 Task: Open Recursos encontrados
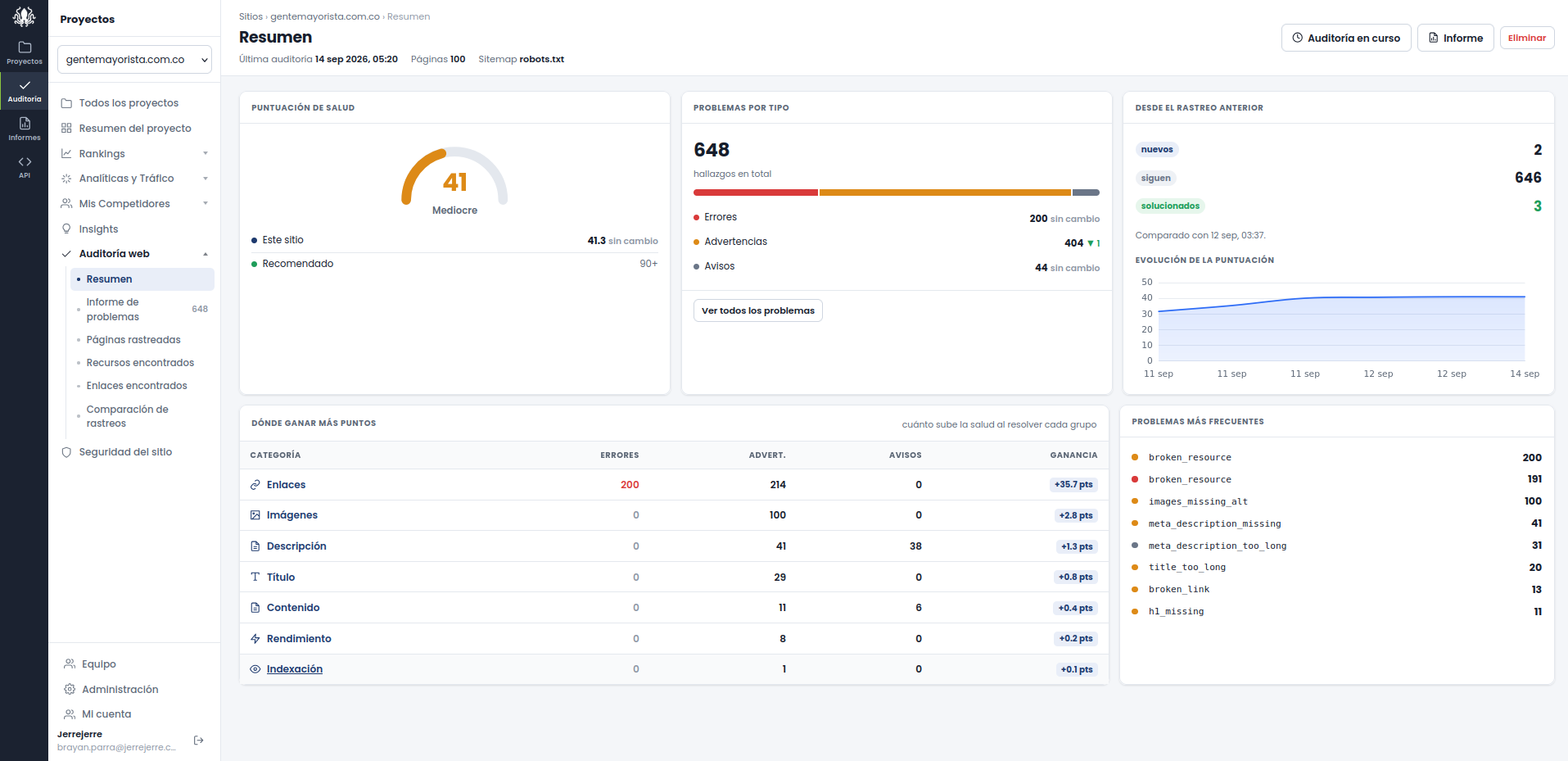[142, 363]
